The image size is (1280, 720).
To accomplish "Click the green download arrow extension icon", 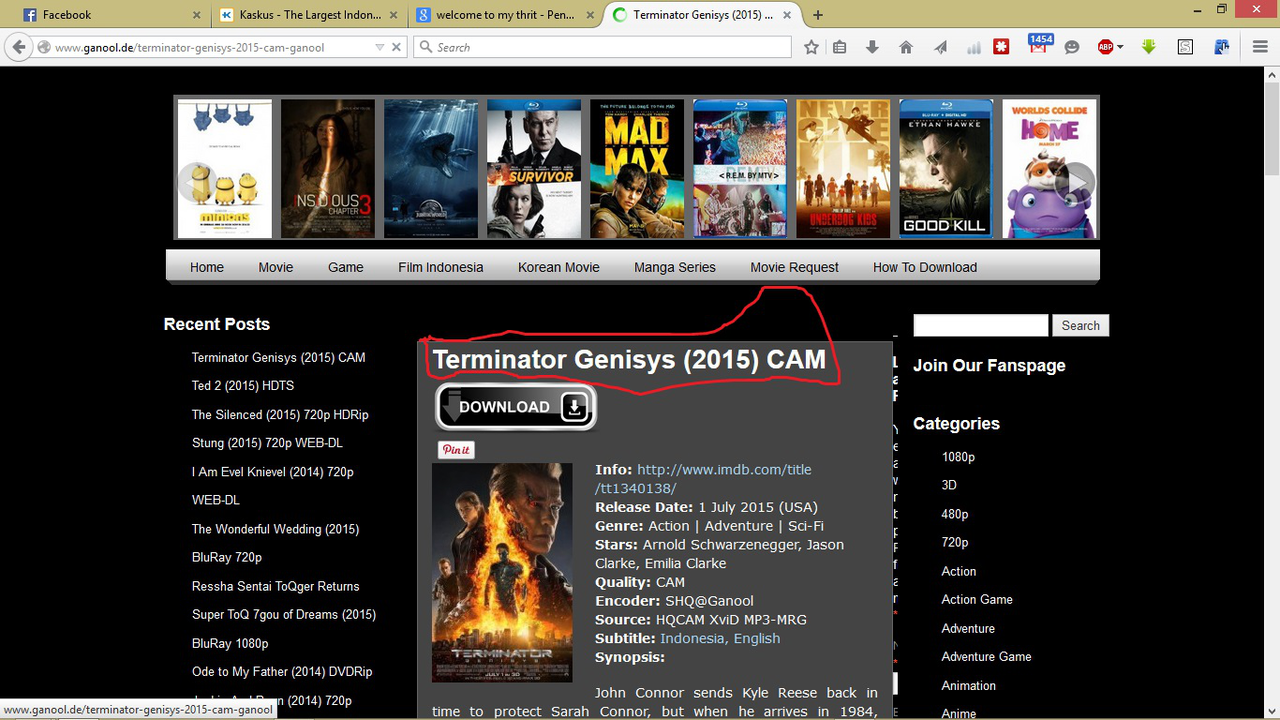I will point(1149,47).
